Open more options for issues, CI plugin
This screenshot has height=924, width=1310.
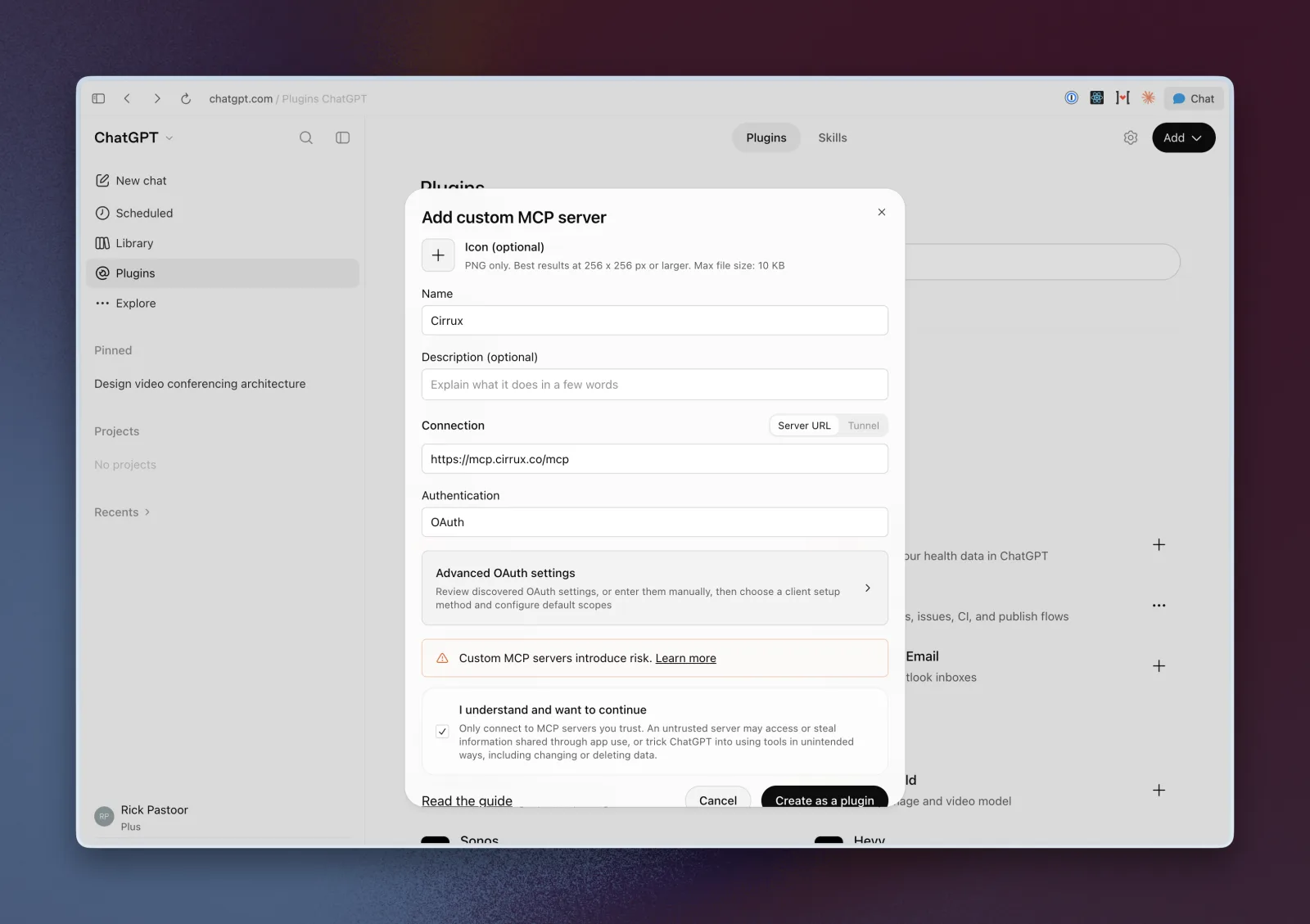(1159, 606)
